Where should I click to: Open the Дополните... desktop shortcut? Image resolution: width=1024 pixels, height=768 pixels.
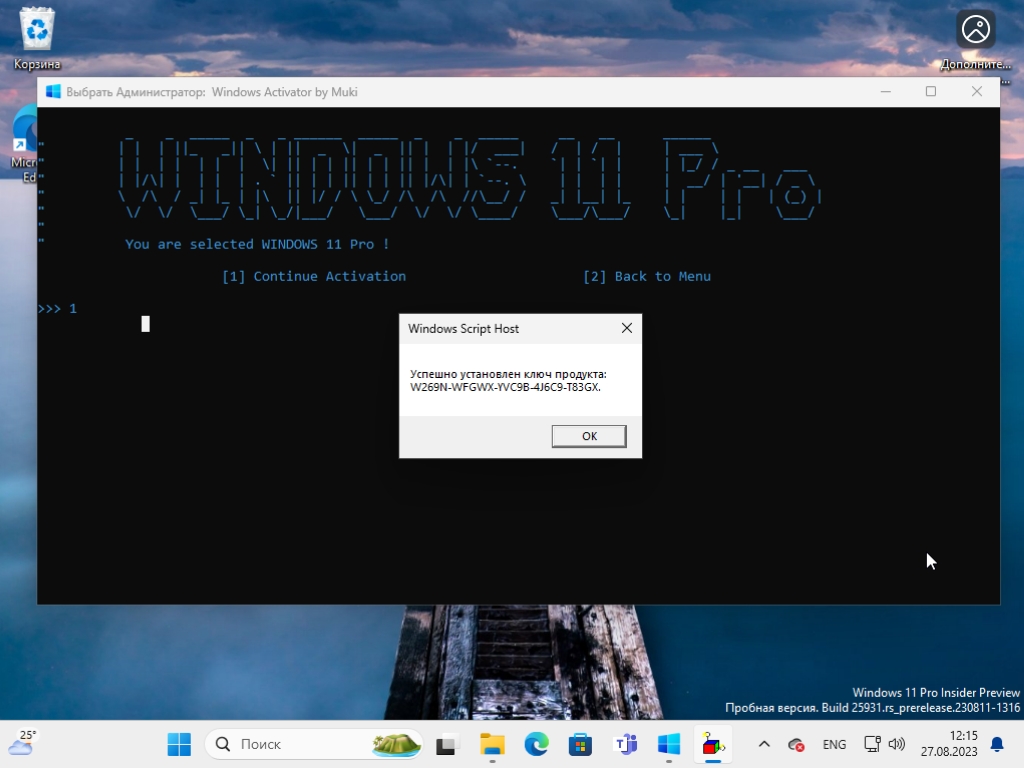(x=976, y=39)
